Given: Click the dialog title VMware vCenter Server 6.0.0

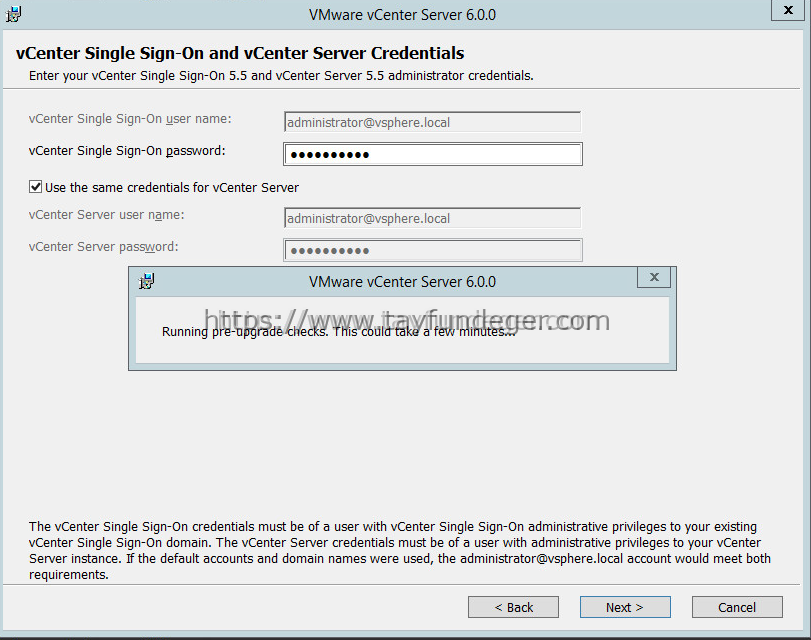Looking at the screenshot, I should (x=402, y=281).
